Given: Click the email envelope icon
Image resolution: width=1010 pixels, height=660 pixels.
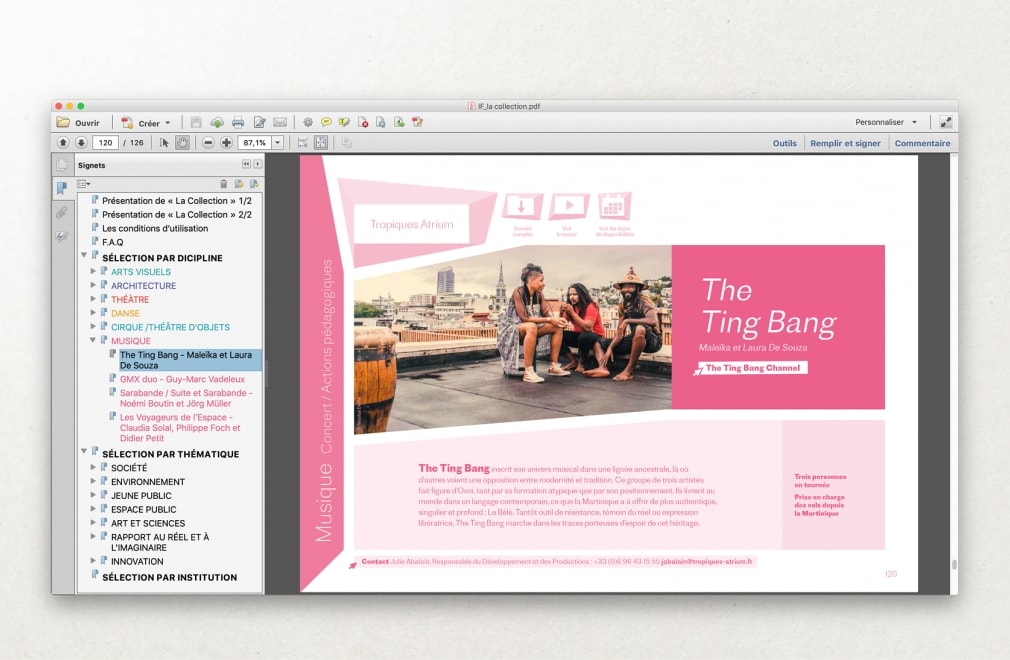Looking at the screenshot, I should (280, 122).
